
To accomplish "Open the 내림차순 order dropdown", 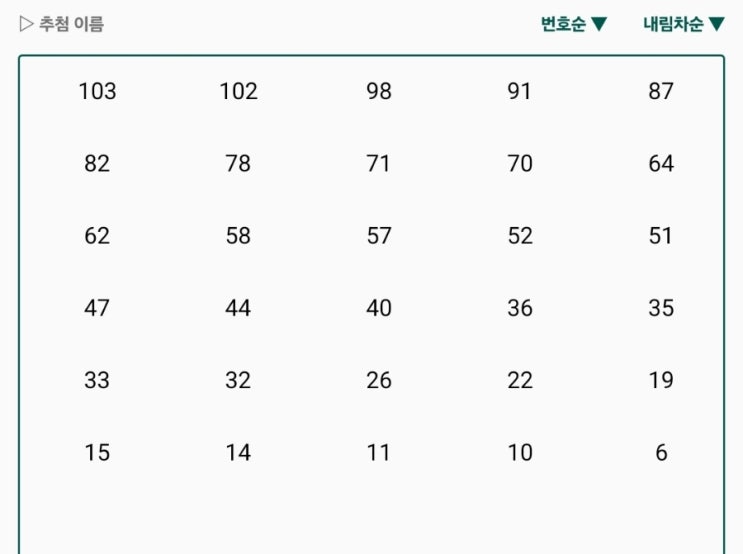I will click(x=684, y=24).
